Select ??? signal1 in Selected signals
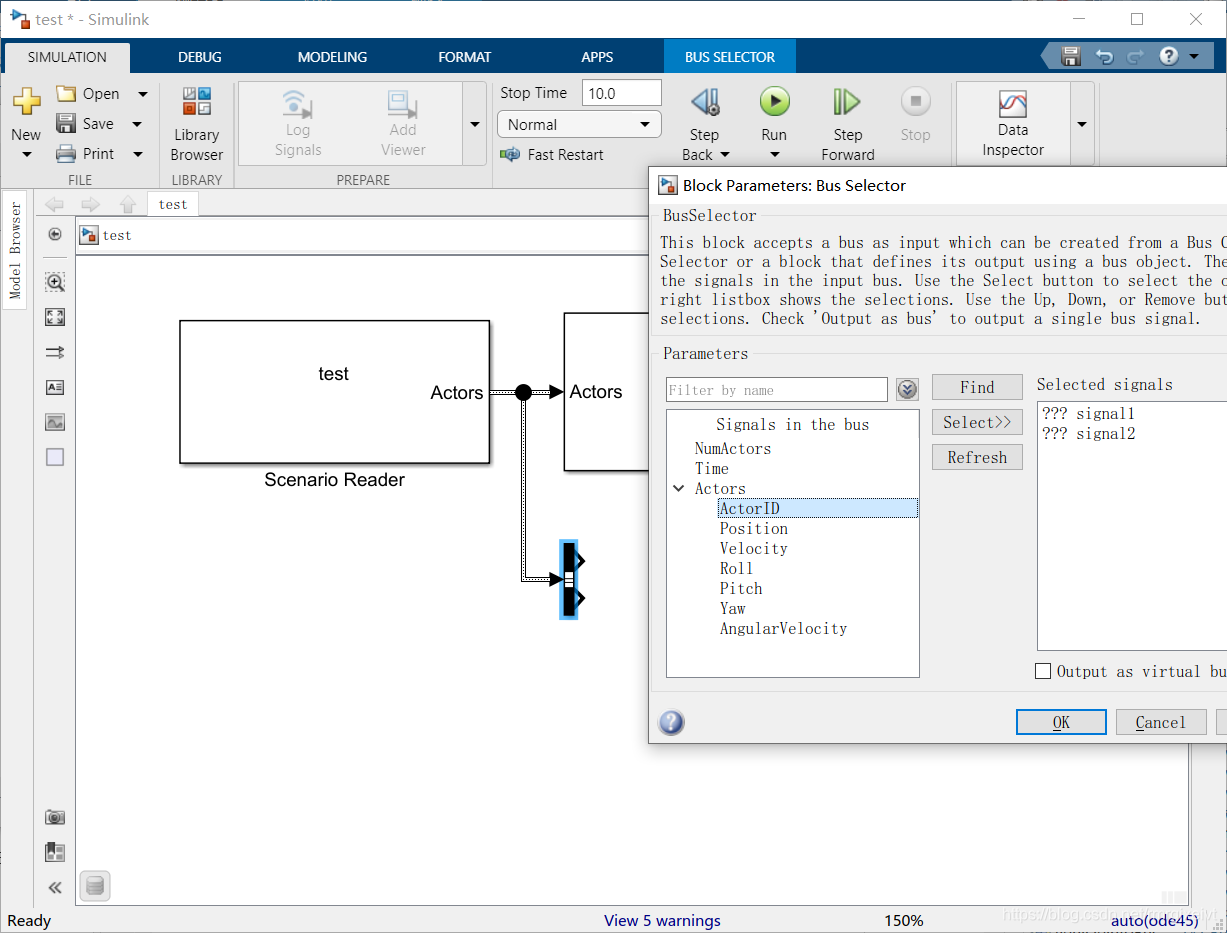The width and height of the screenshot is (1227, 933). coord(1088,413)
